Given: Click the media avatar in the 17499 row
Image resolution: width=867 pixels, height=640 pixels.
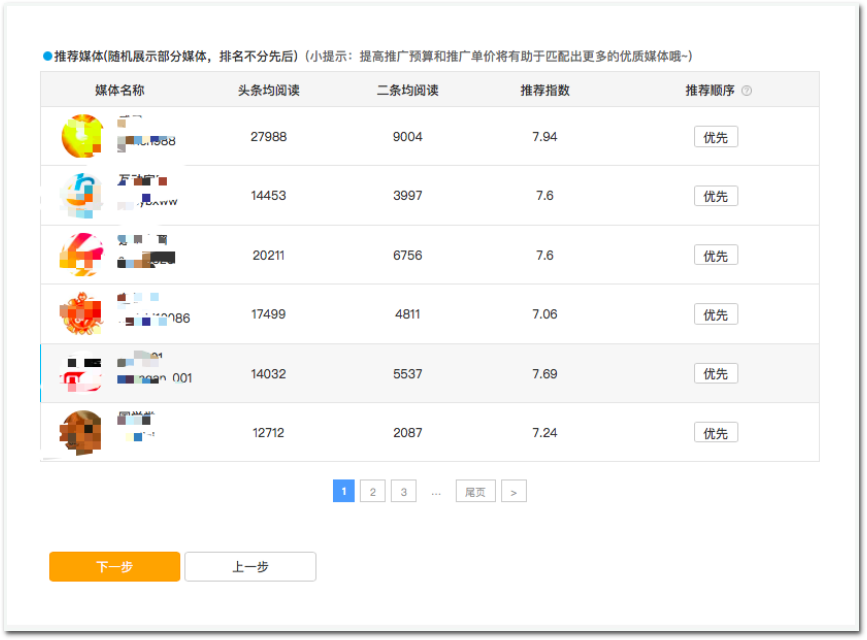Looking at the screenshot, I should [82, 313].
